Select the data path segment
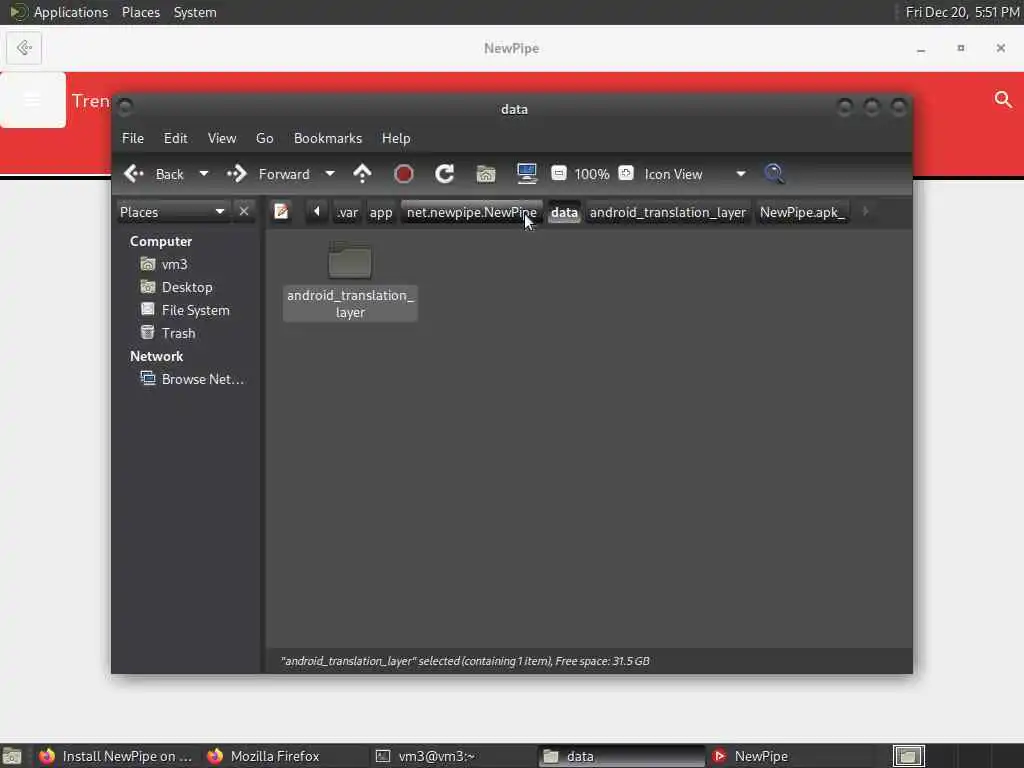Screen dimensions: 1024x768 564,212
